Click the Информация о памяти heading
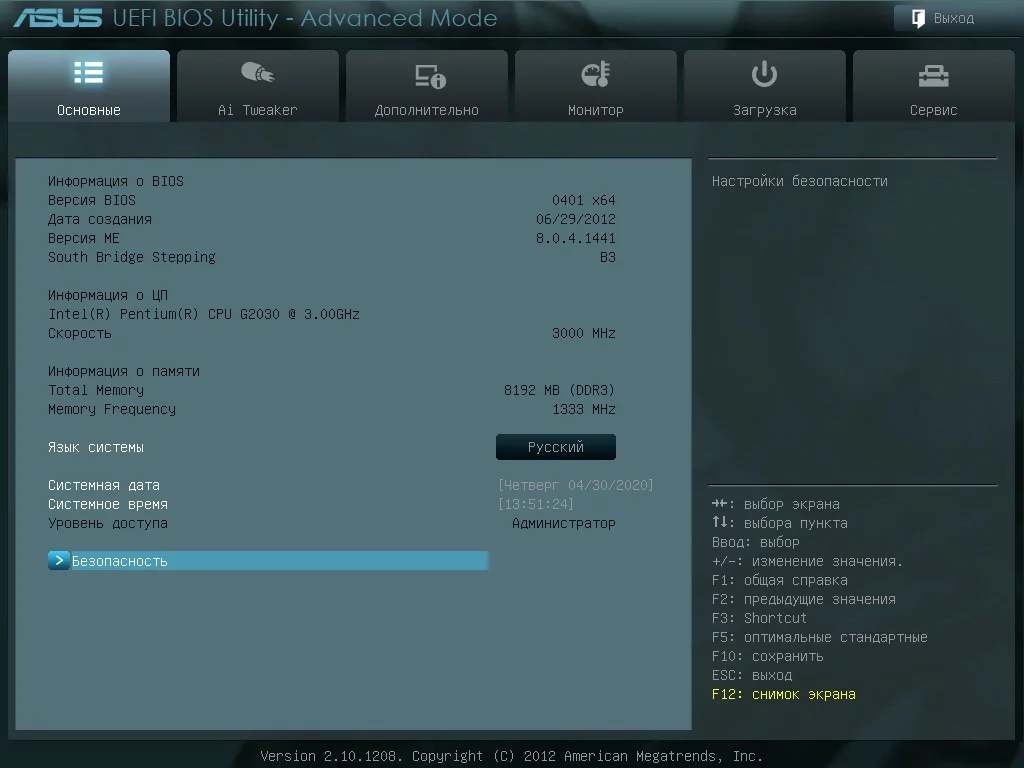 pyautogui.click(x=124, y=371)
